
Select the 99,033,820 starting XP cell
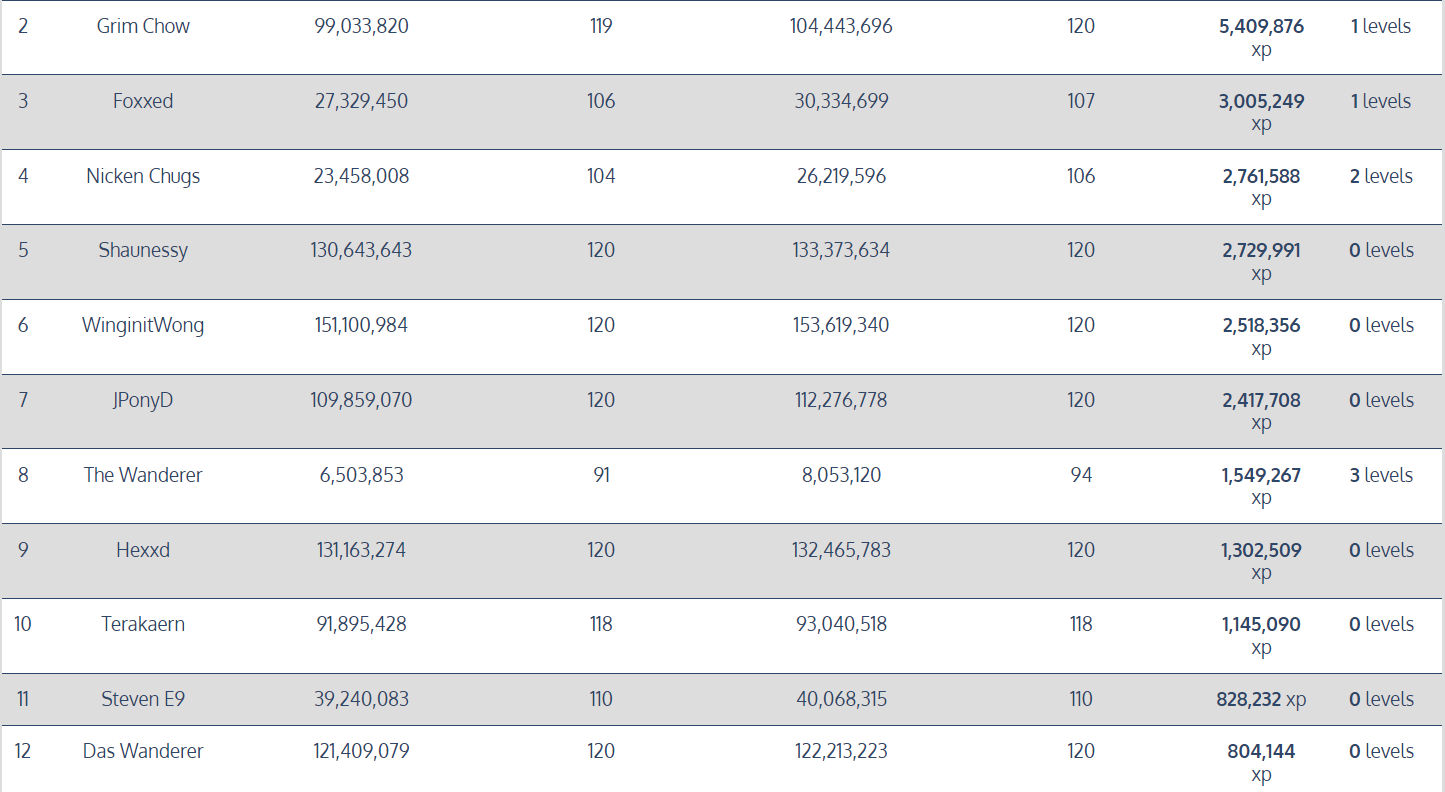[x=361, y=26]
